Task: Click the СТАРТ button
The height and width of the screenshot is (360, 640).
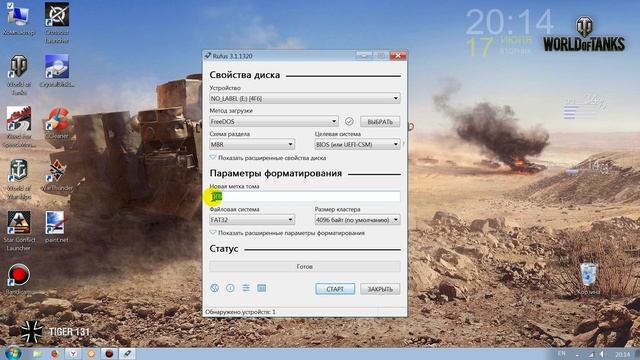Action: (x=335, y=289)
